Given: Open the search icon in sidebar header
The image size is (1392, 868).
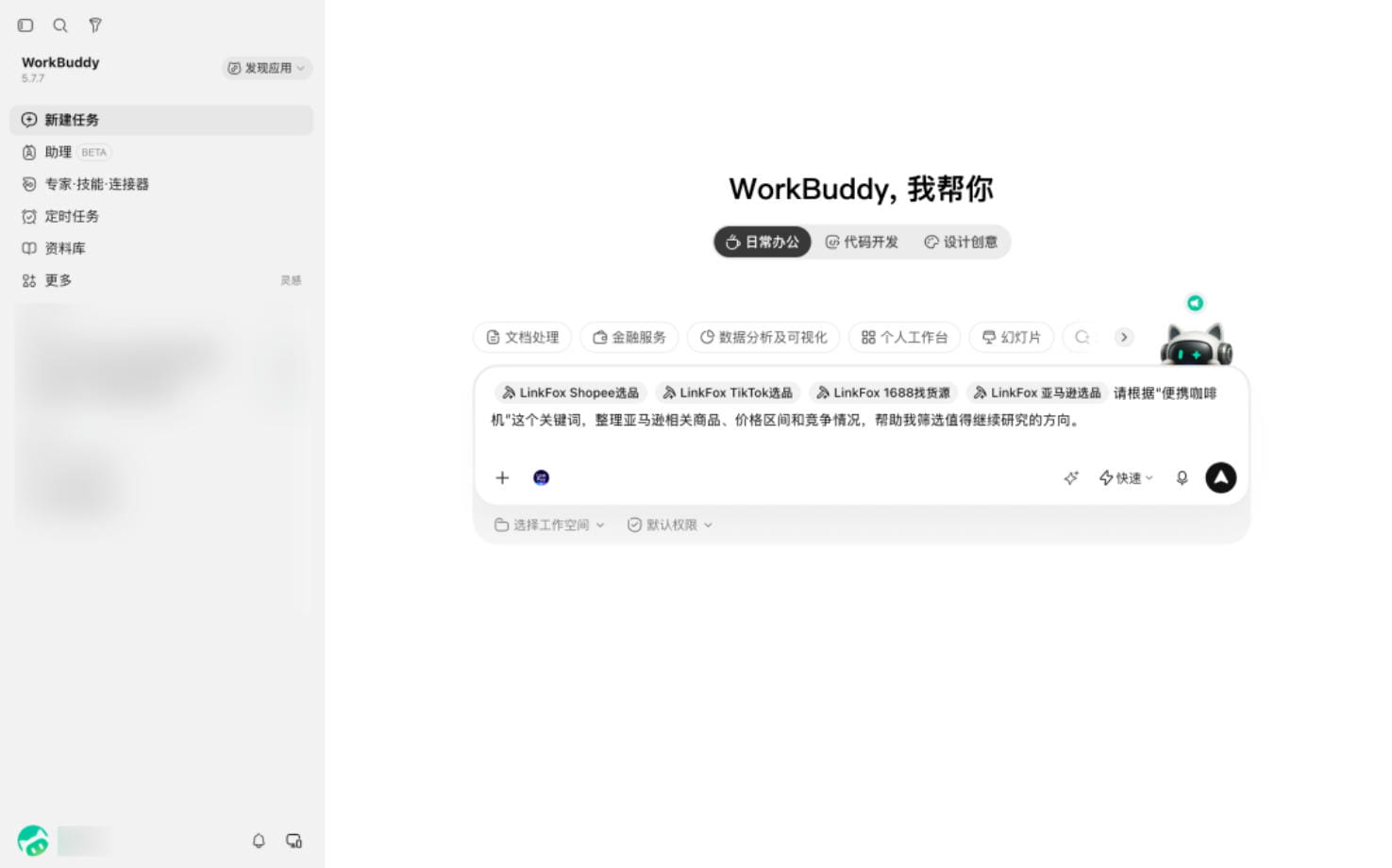Looking at the screenshot, I should [x=60, y=25].
